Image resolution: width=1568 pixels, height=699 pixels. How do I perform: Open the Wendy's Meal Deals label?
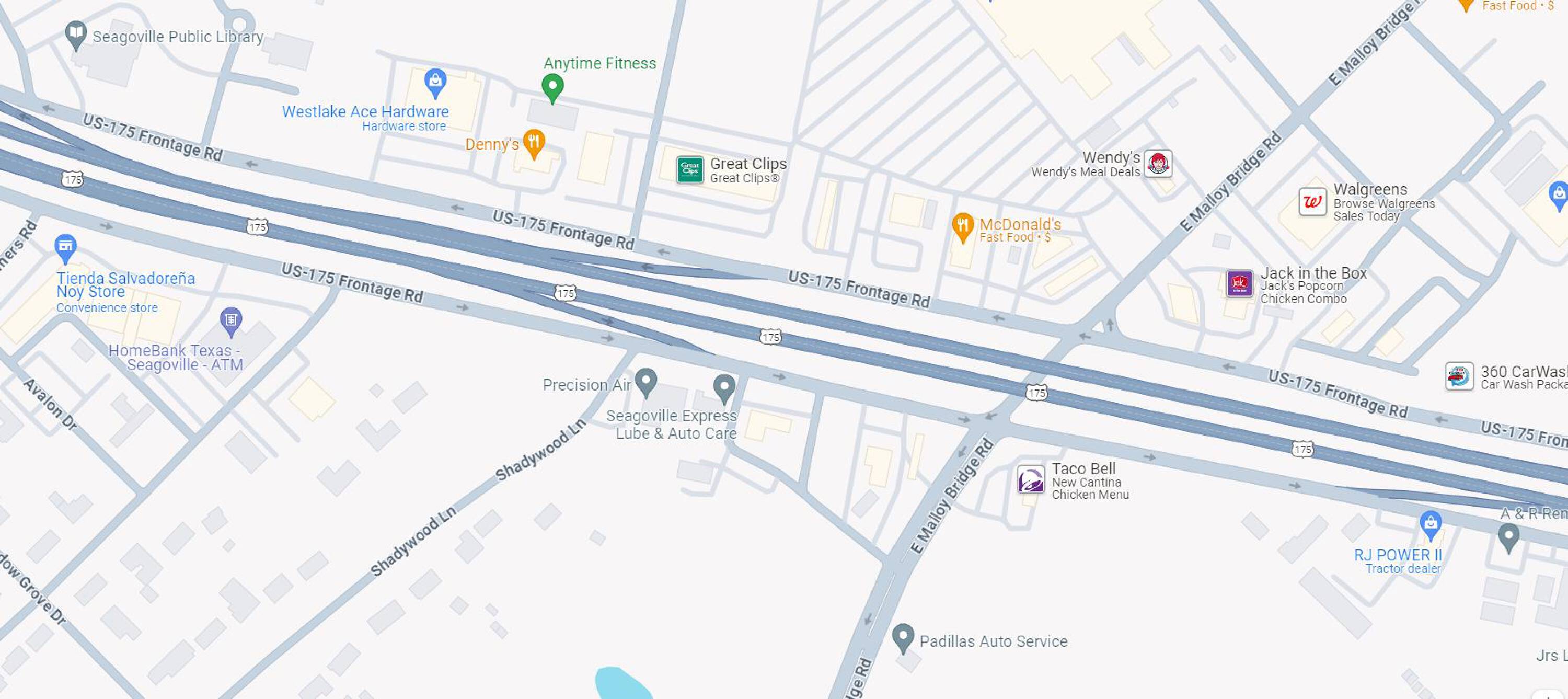[1085, 173]
